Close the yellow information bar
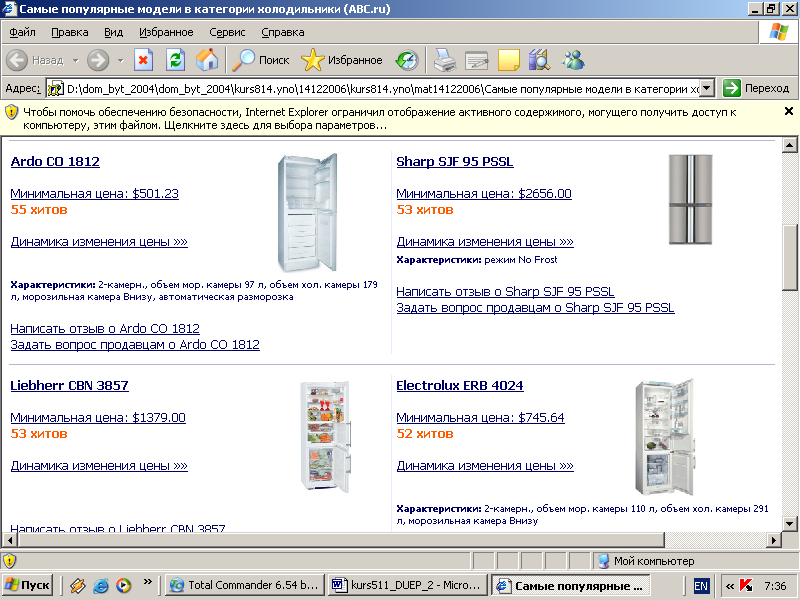 [788, 111]
